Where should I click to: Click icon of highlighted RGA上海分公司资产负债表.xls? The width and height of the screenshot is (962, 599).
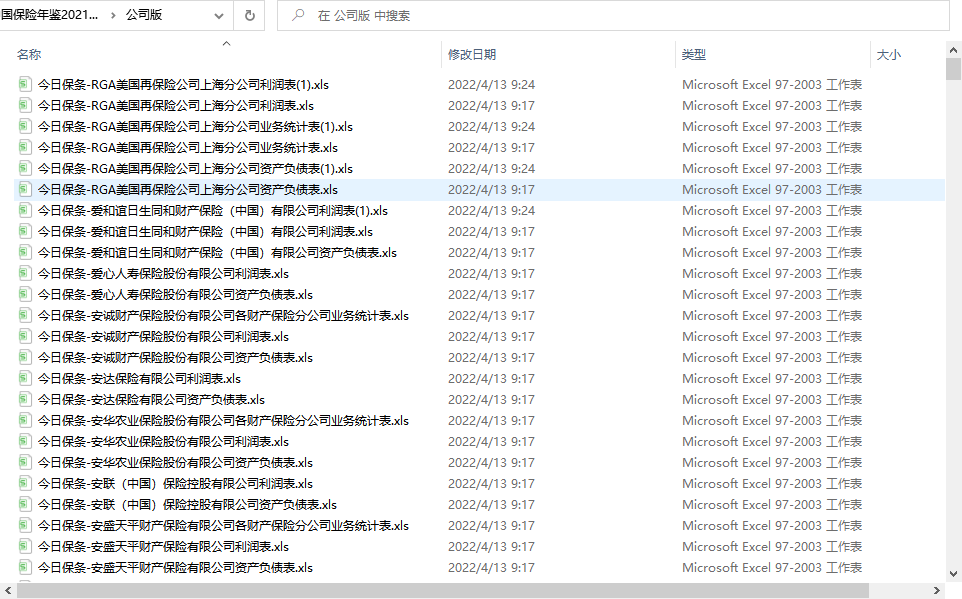tap(25, 189)
